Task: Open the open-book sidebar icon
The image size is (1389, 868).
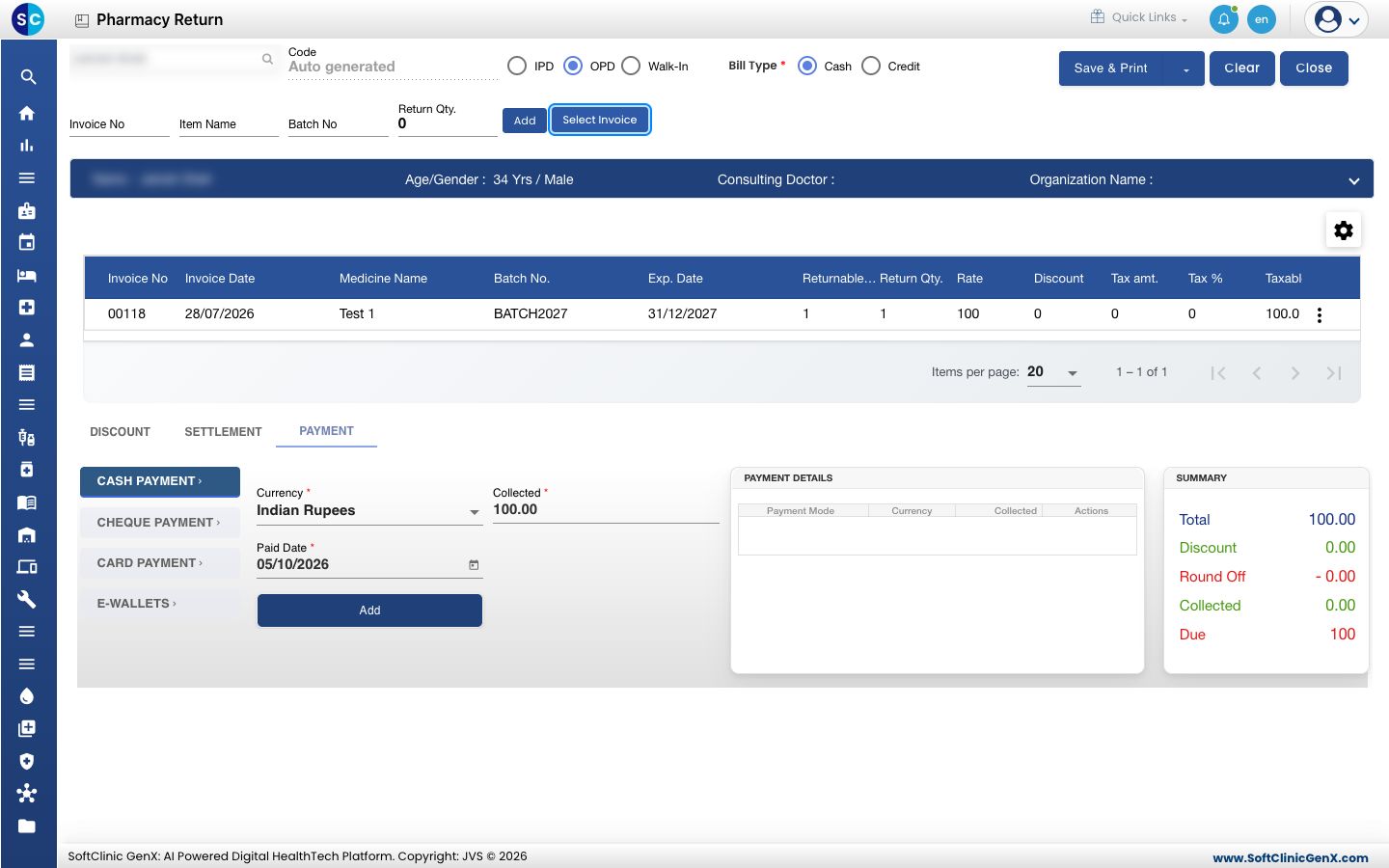Action: (27, 502)
